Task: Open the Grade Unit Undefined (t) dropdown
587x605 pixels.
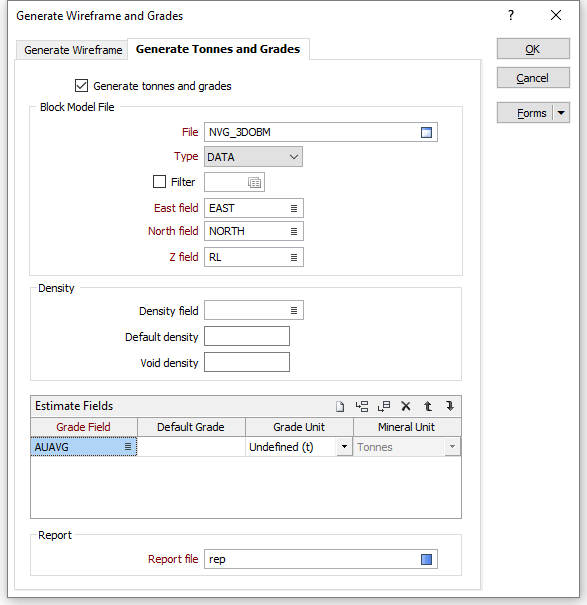Action: tap(344, 447)
